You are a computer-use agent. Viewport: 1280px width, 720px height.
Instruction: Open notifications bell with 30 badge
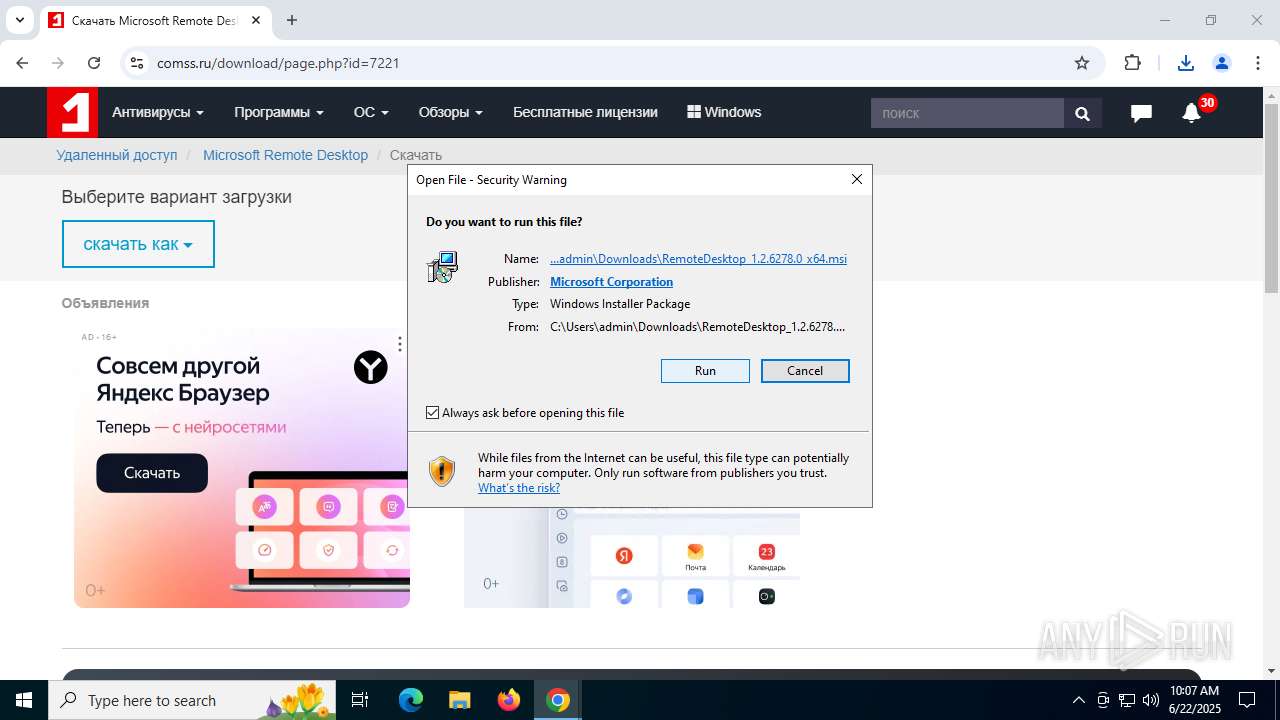[1192, 112]
